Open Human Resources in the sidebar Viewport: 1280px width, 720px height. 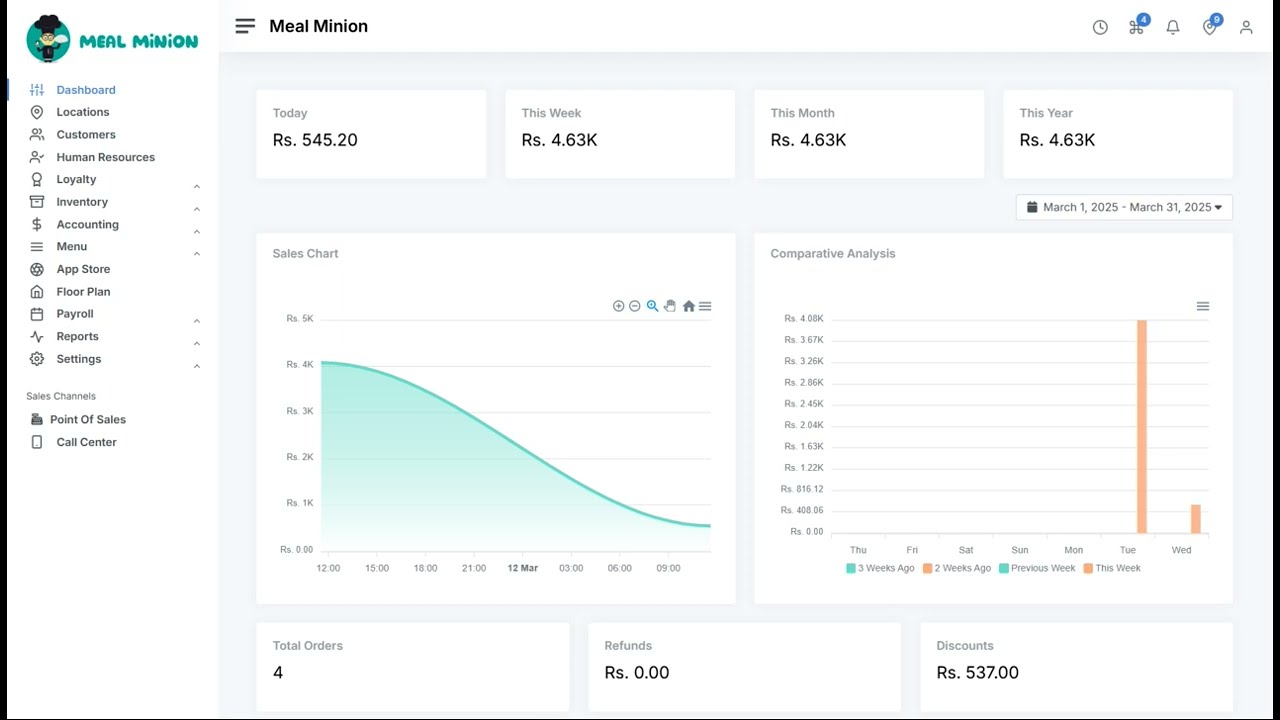pos(105,157)
